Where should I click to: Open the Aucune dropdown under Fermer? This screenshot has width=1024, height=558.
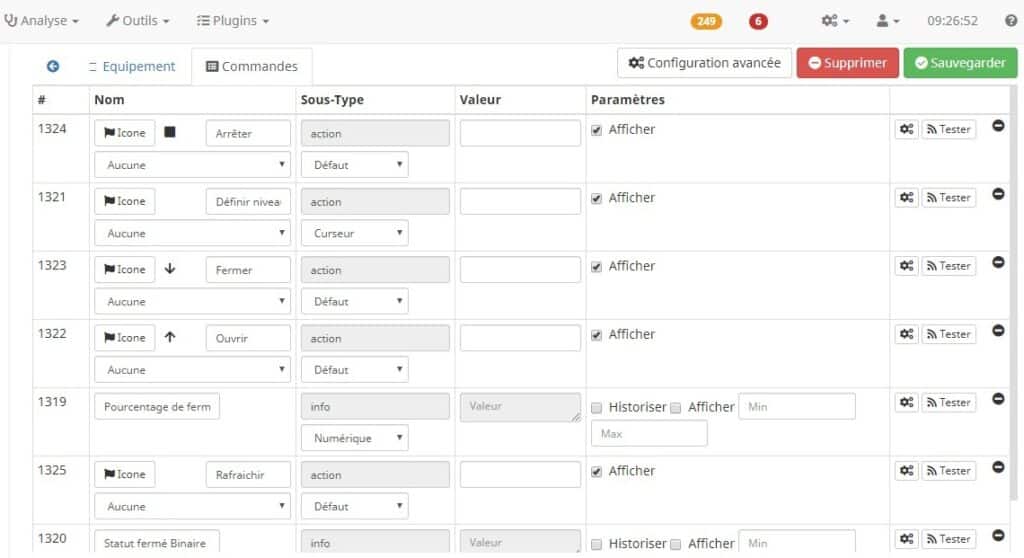click(192, 301)
